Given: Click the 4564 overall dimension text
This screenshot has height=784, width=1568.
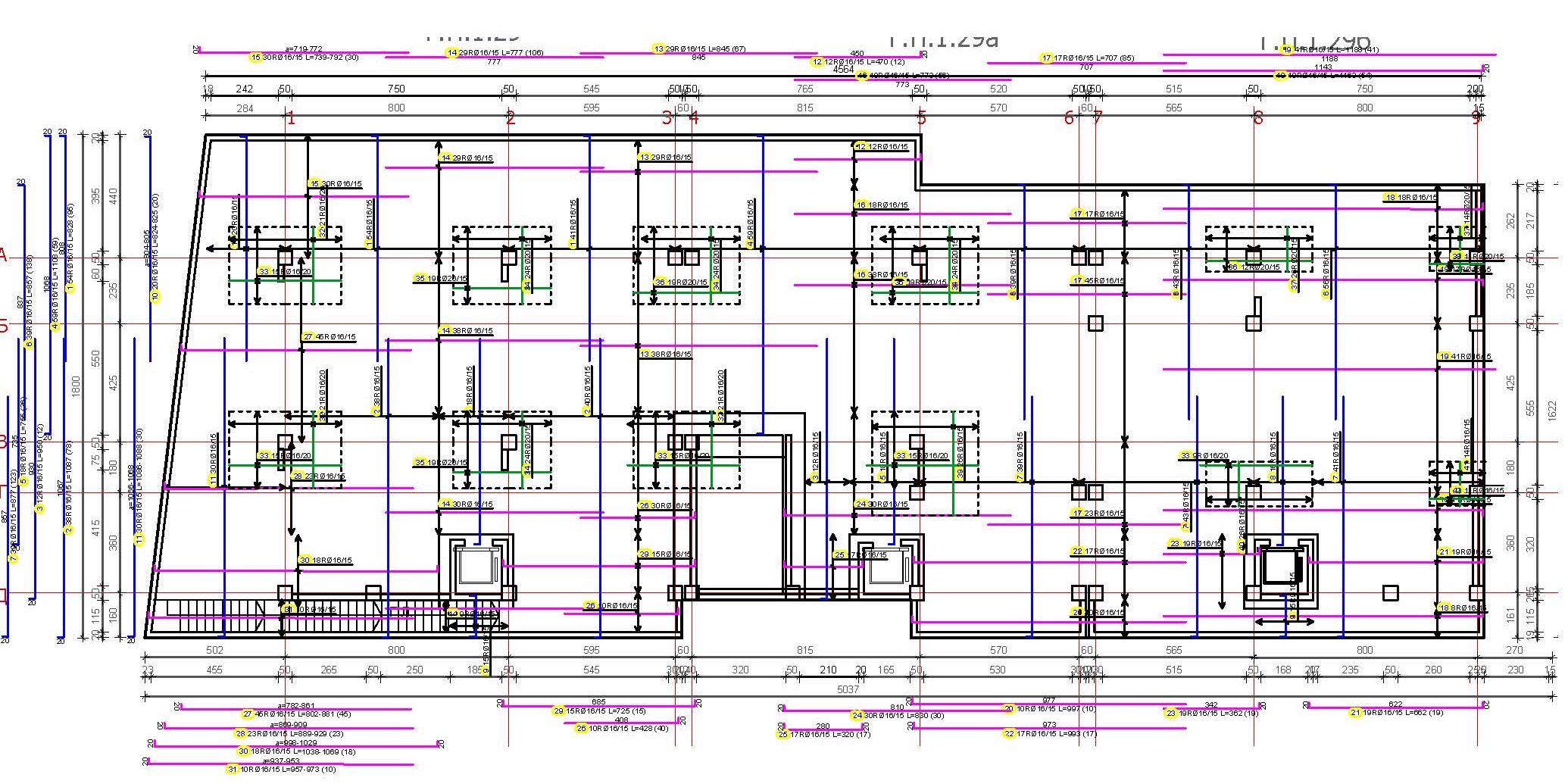Looking at the screenshot, I should tap(844, 69).
